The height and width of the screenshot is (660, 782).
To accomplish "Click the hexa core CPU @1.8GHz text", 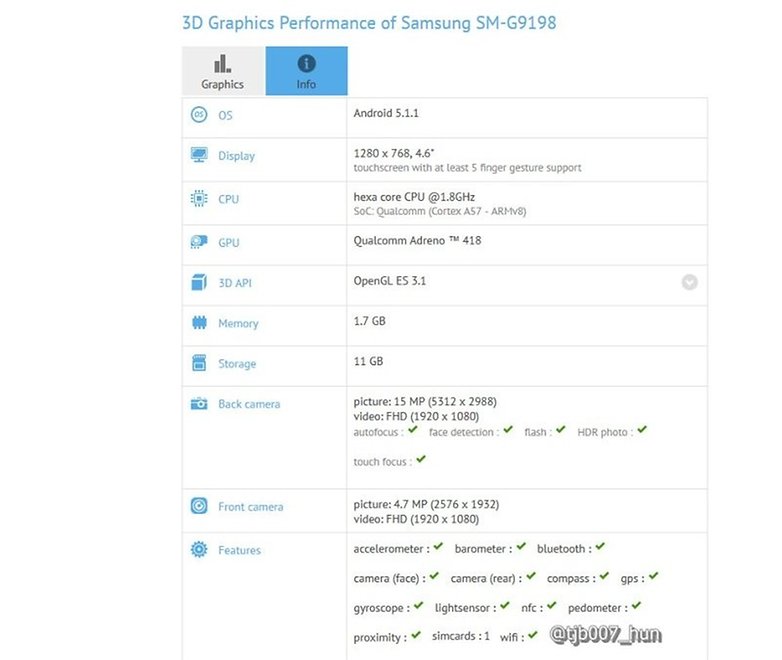I will (x=414, y=197).
